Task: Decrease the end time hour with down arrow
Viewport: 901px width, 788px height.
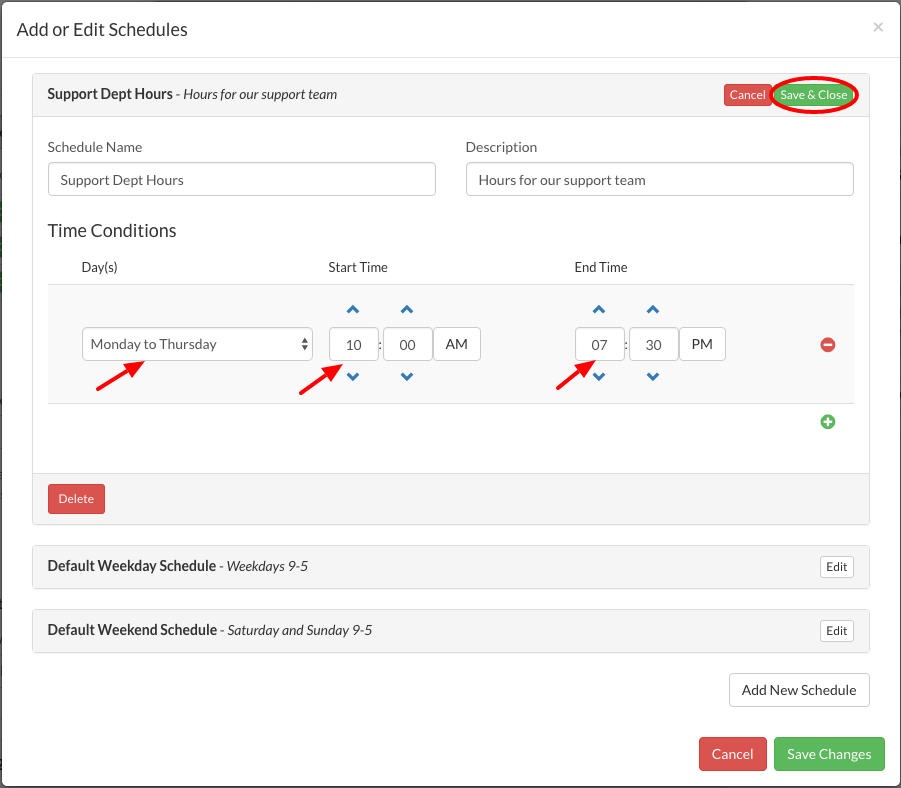Action: [599, 377]
